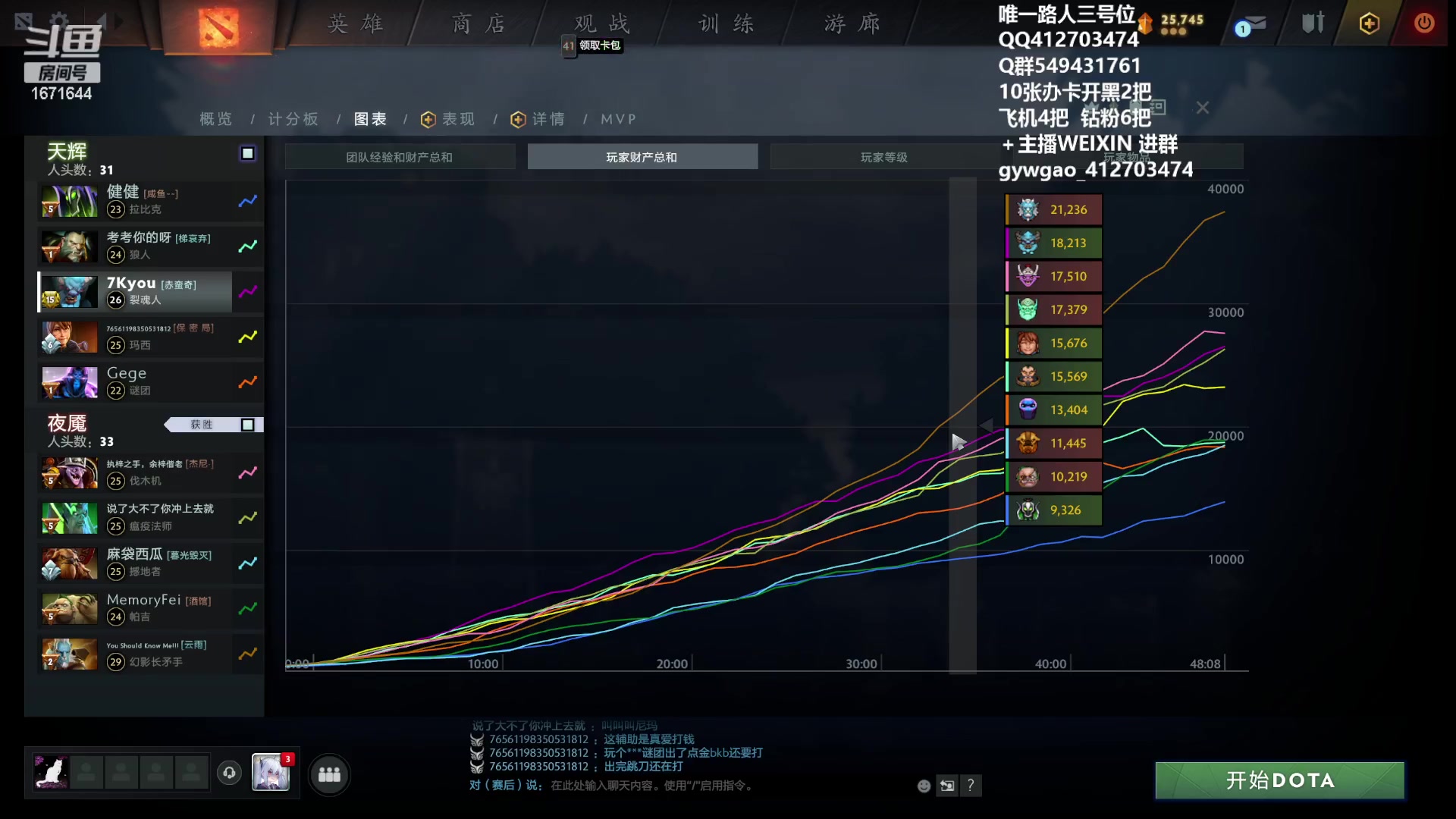
Task: Open the mail notification icon
Action: click(x=1250, y=25)
